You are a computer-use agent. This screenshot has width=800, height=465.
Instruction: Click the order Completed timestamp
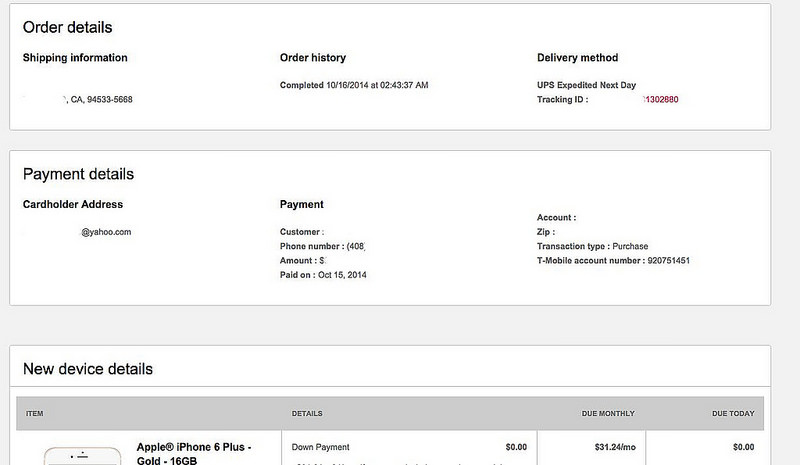coord(354,85)
